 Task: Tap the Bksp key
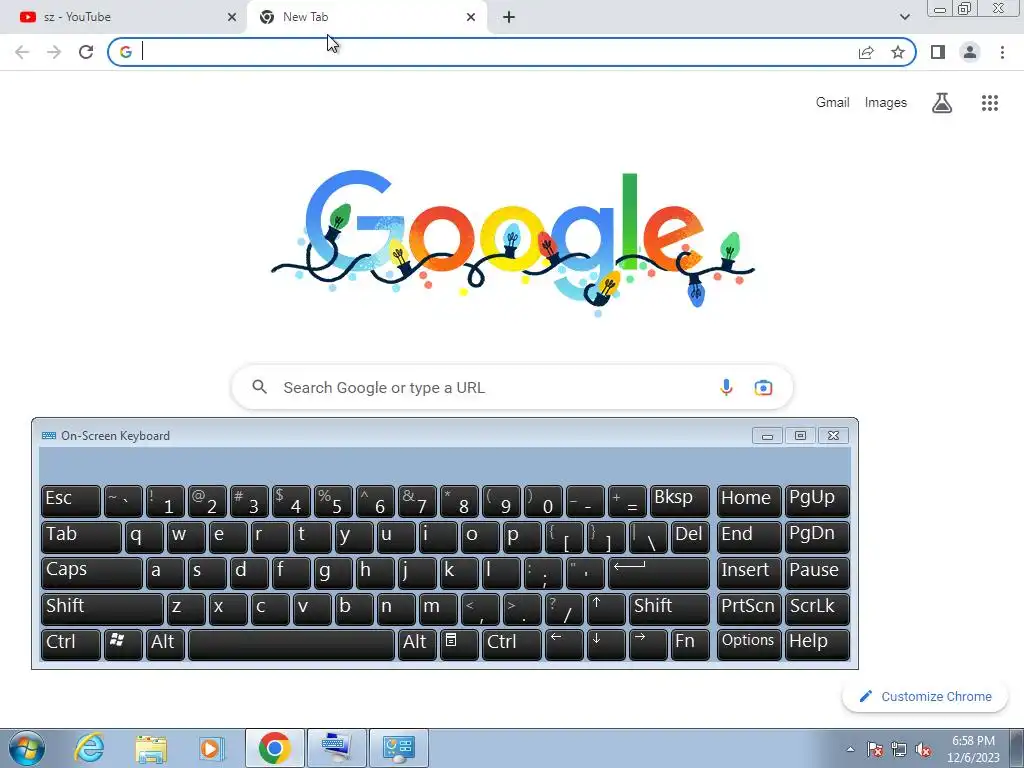(680, 500)
